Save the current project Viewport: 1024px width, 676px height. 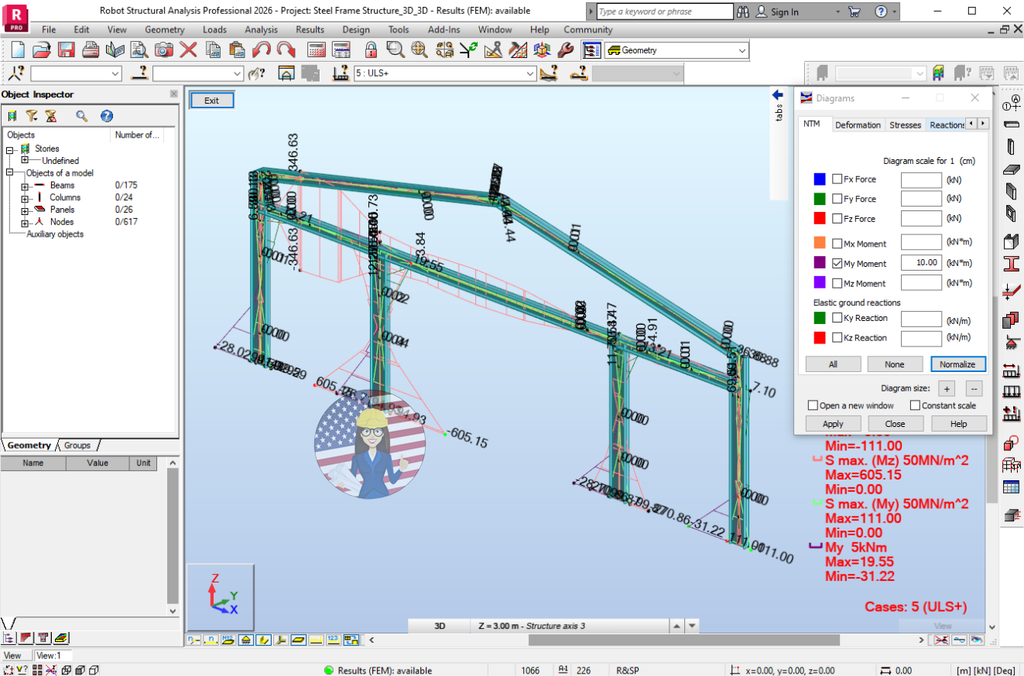[x=66, y=50]
